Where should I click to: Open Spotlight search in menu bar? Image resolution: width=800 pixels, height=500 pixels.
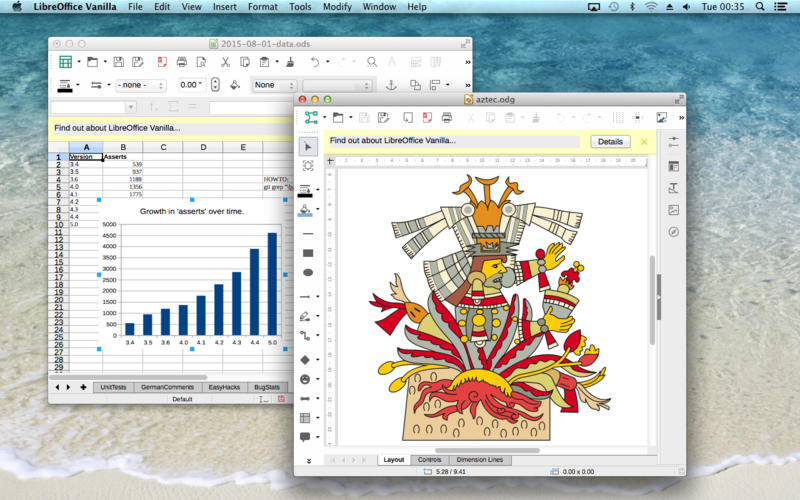click(x=760, y=7)
